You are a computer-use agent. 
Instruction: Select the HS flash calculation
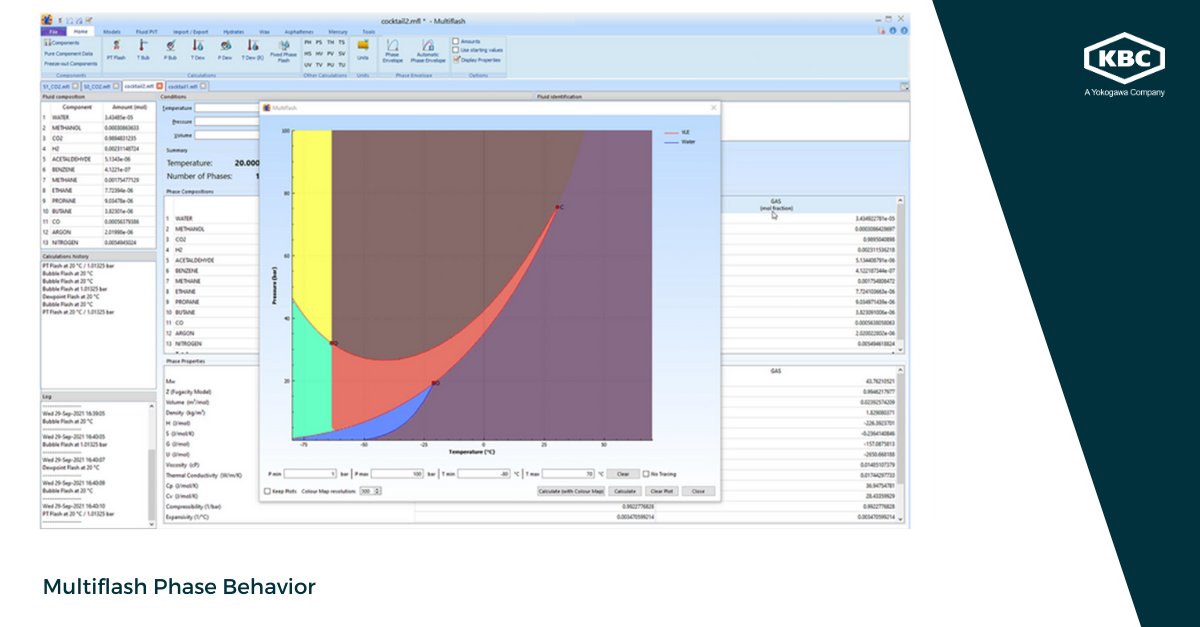307,53
